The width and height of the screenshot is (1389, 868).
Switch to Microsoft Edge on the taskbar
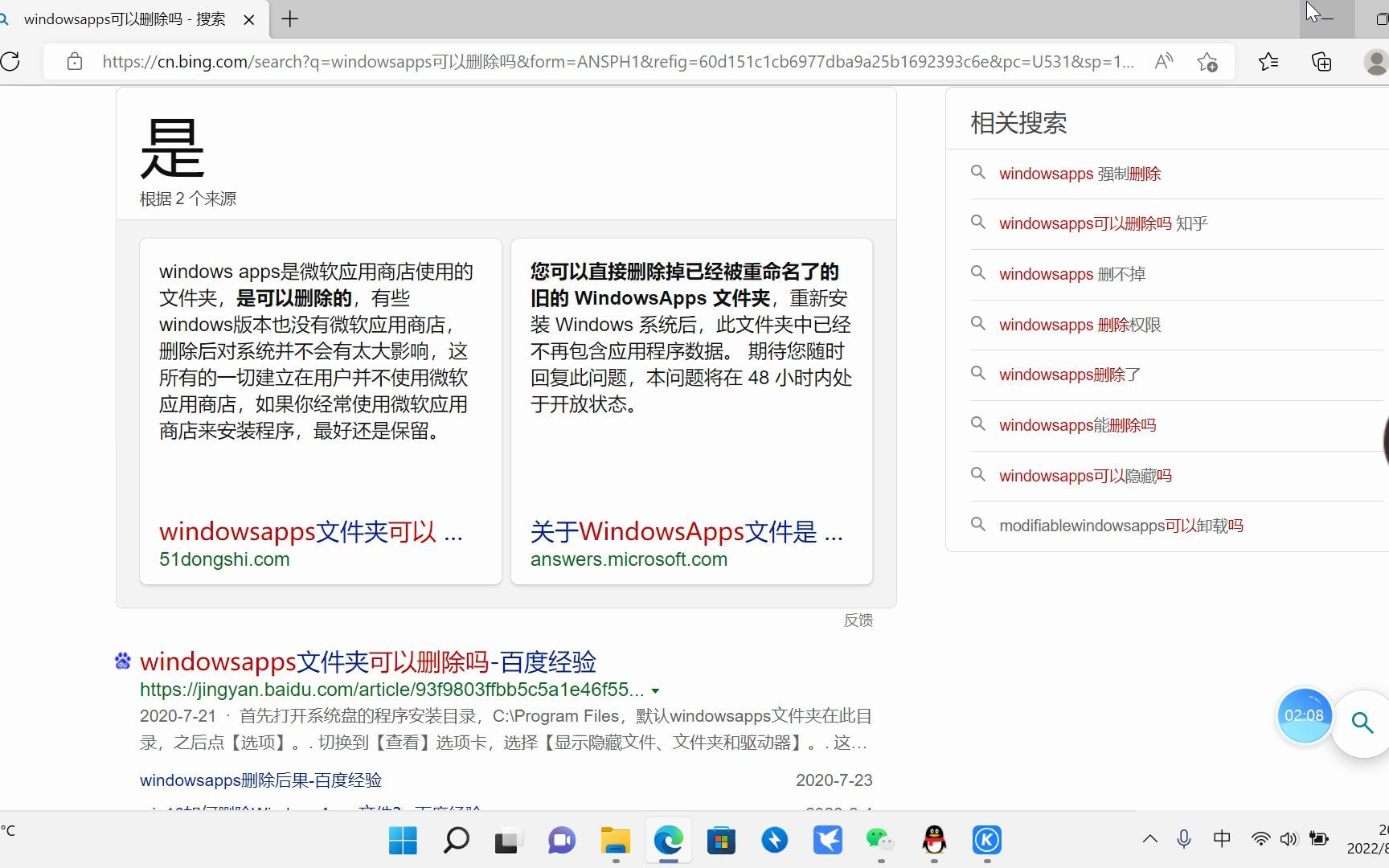(x=668, y=841)
